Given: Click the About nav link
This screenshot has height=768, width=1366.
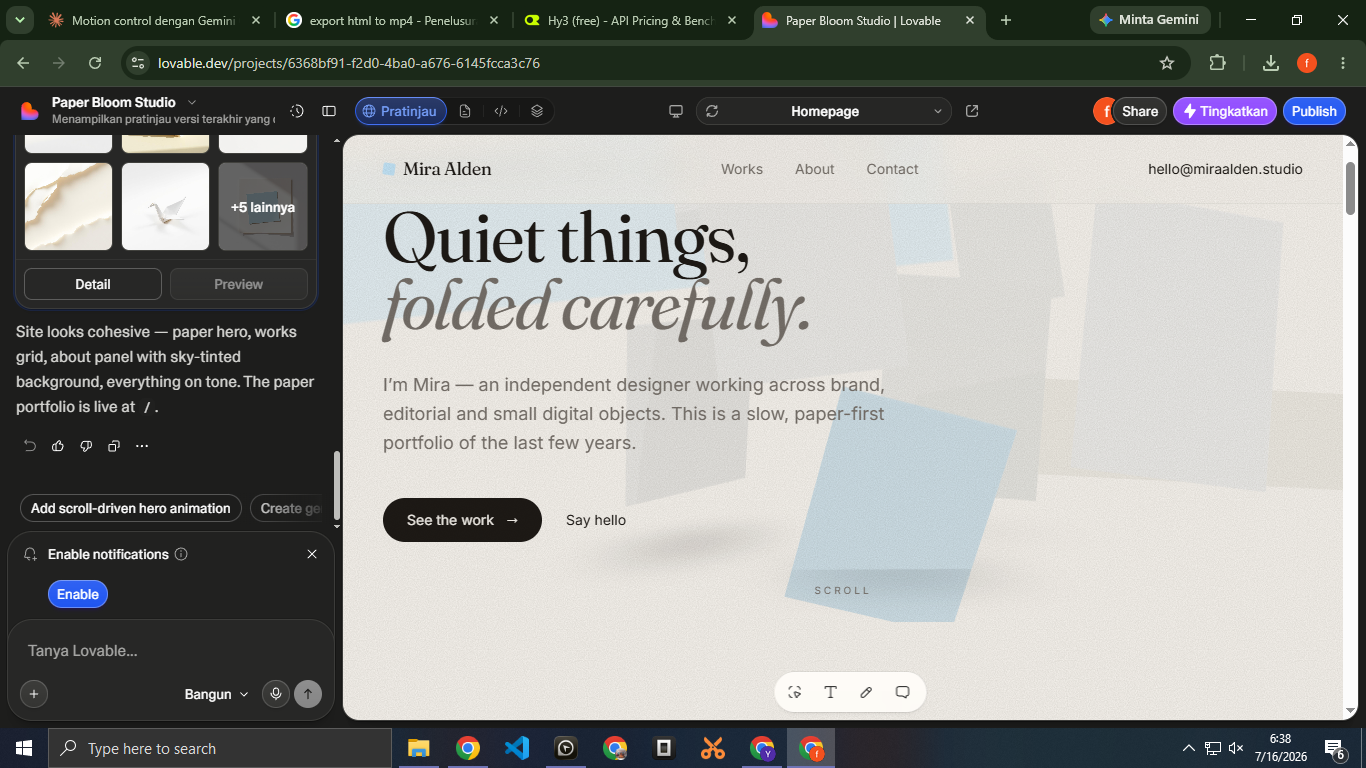Looking at the screenshot, I should pyautogui.click(x=814, y=169).
